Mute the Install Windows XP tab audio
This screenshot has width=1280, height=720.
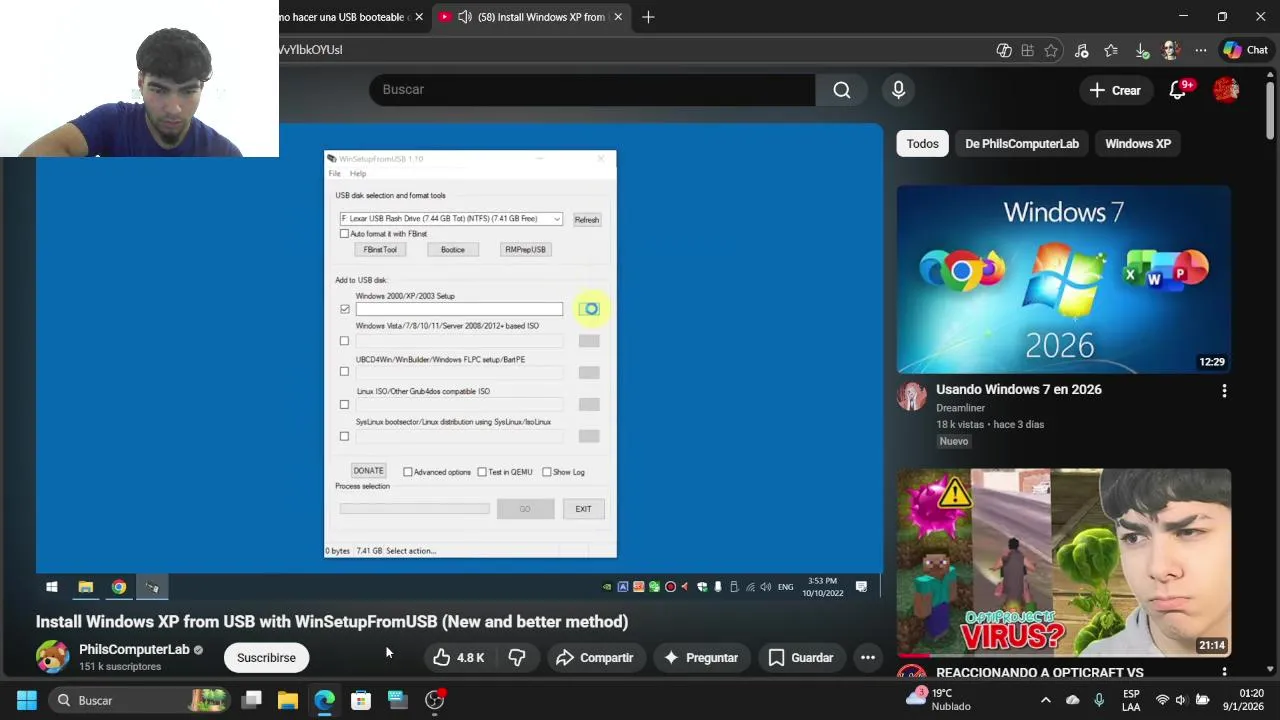(x=465, y=17)
